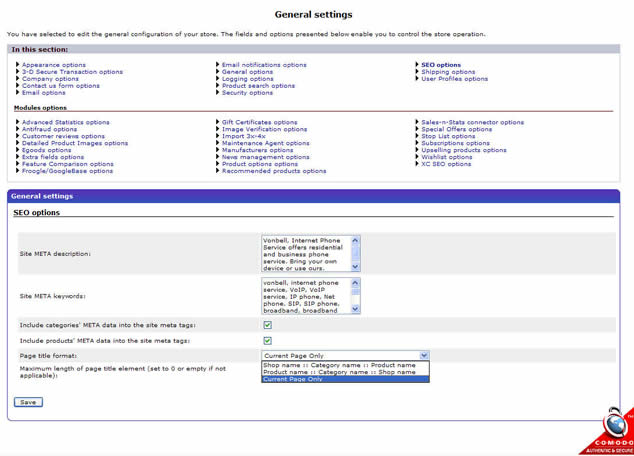
Task: Uncheck include categories' META data checkbox
Action: pyautogui.click(x=267, y=325)
